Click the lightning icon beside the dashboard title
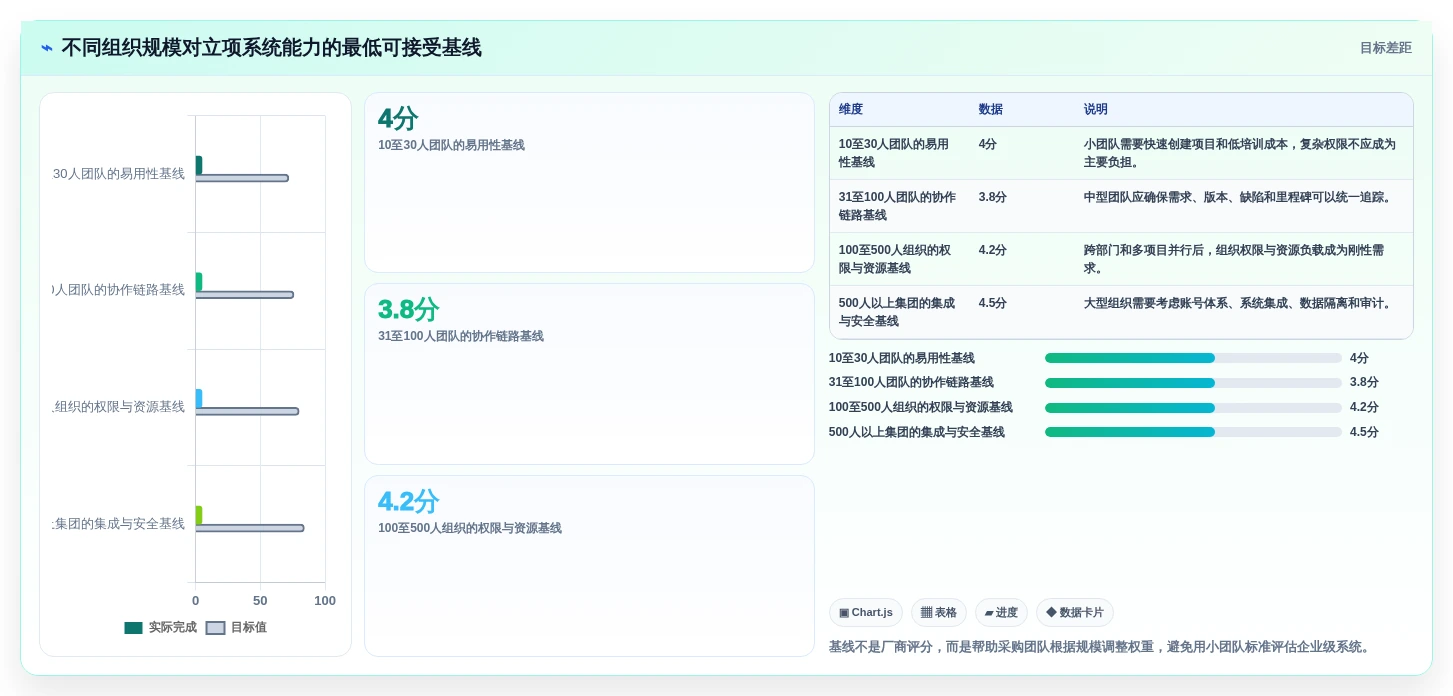This screenshot has width=1453, height=696. click(x=47, y=48)
